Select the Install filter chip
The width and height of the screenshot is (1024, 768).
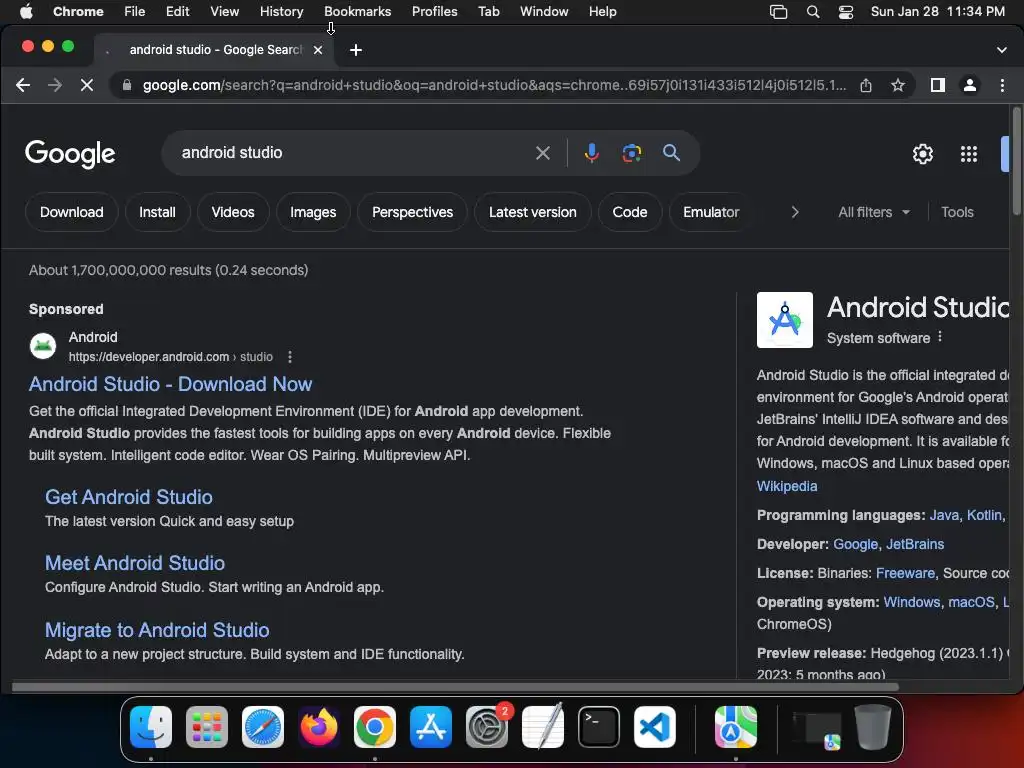point(157,212)
